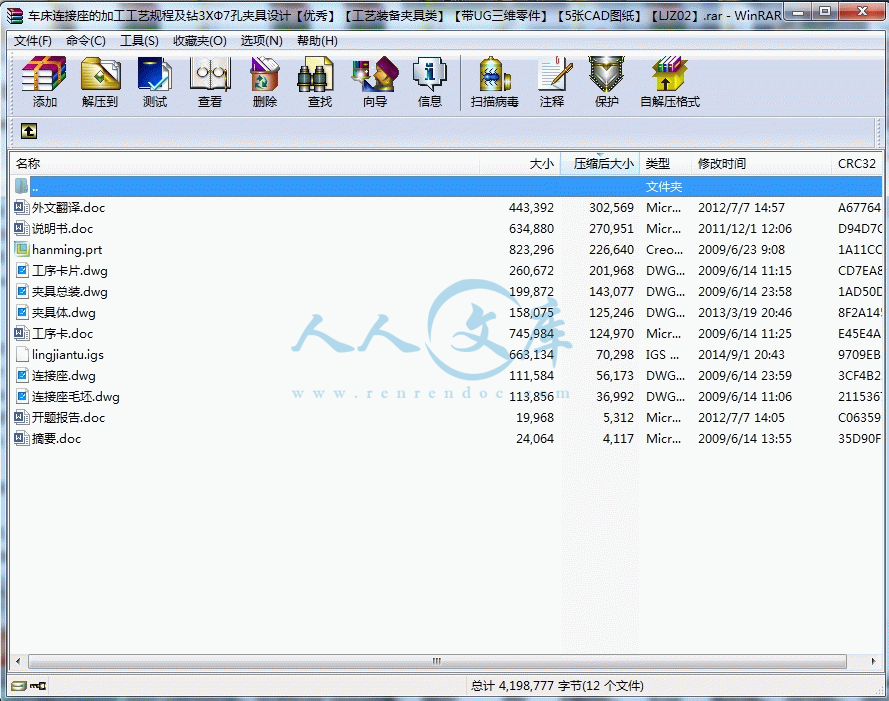Click the horizontal scrollbar thumb
Viewport: 889px width, 701px height.
coord(437,661)
